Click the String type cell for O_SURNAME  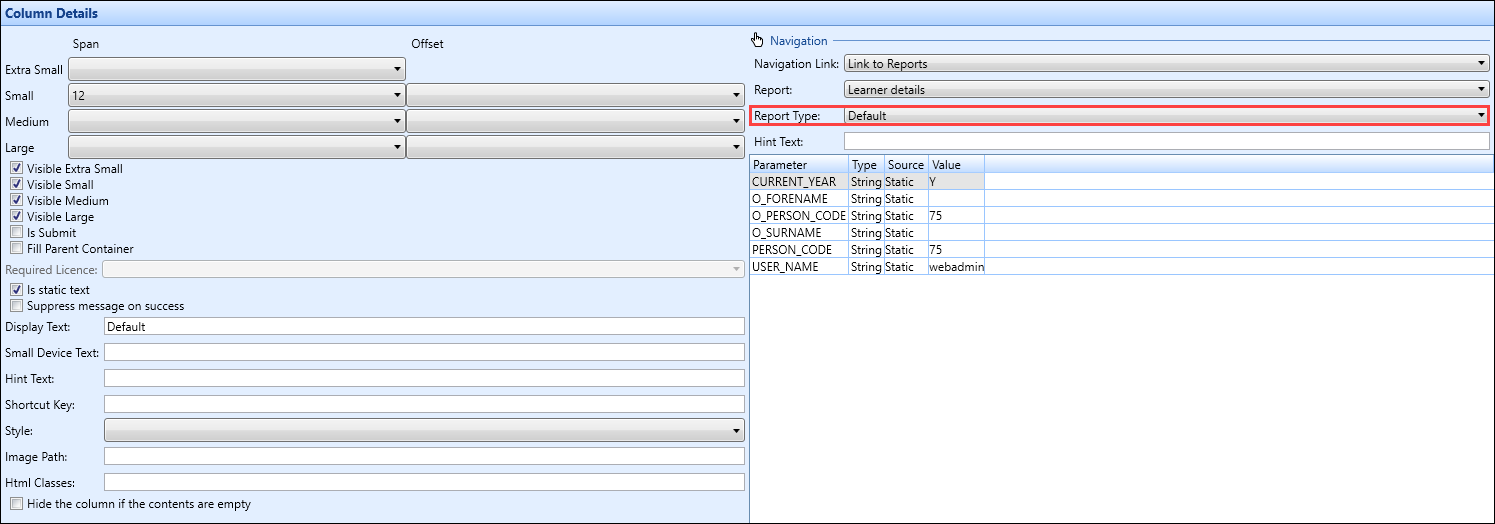[866, 233]
